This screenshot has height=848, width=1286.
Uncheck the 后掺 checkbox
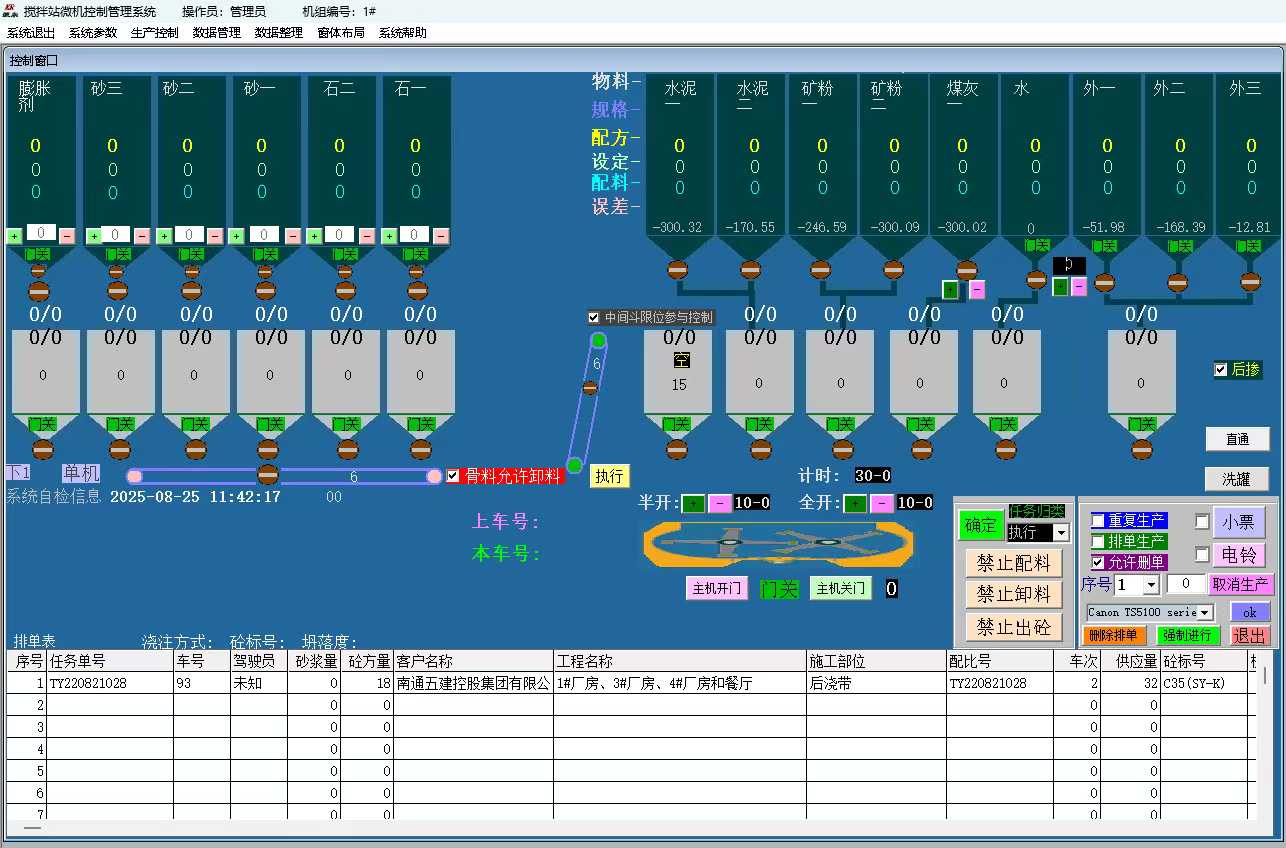pyautogui.click(x=1220, y=370)
